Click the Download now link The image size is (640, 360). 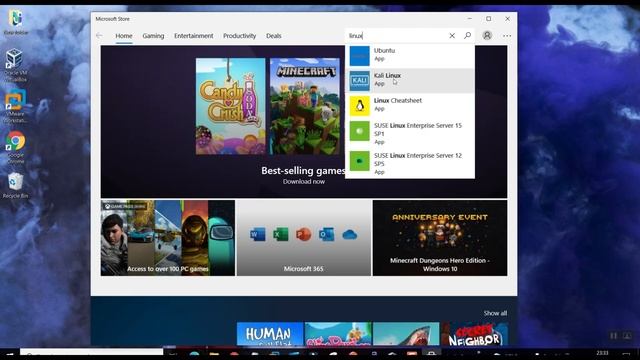click(304, 181)
